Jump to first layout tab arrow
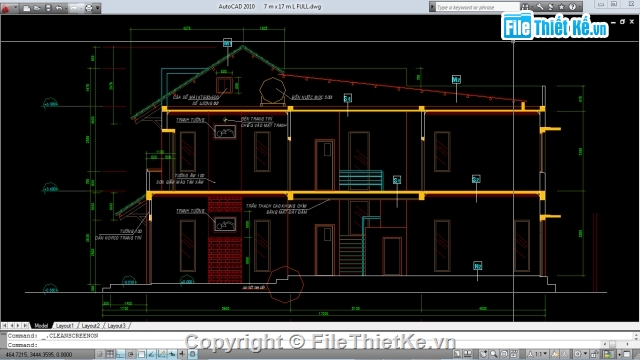This screenshot has width=640, height=360. (4, 325)
